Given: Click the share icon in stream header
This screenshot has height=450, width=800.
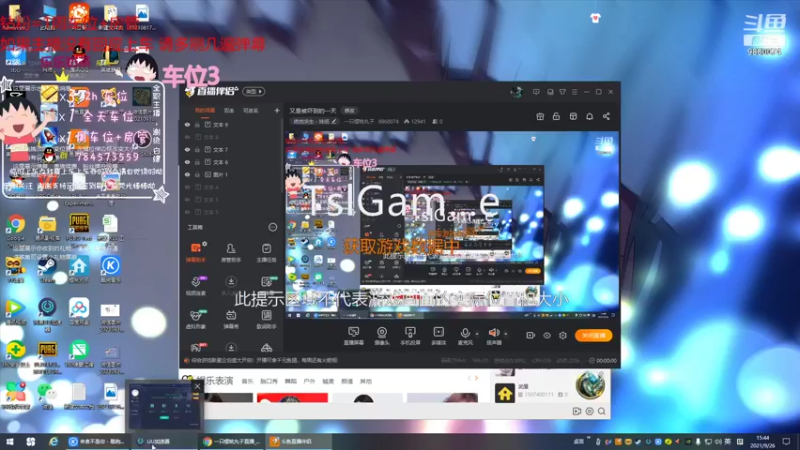Looking at the screenshot, I should tap(606, 116).
